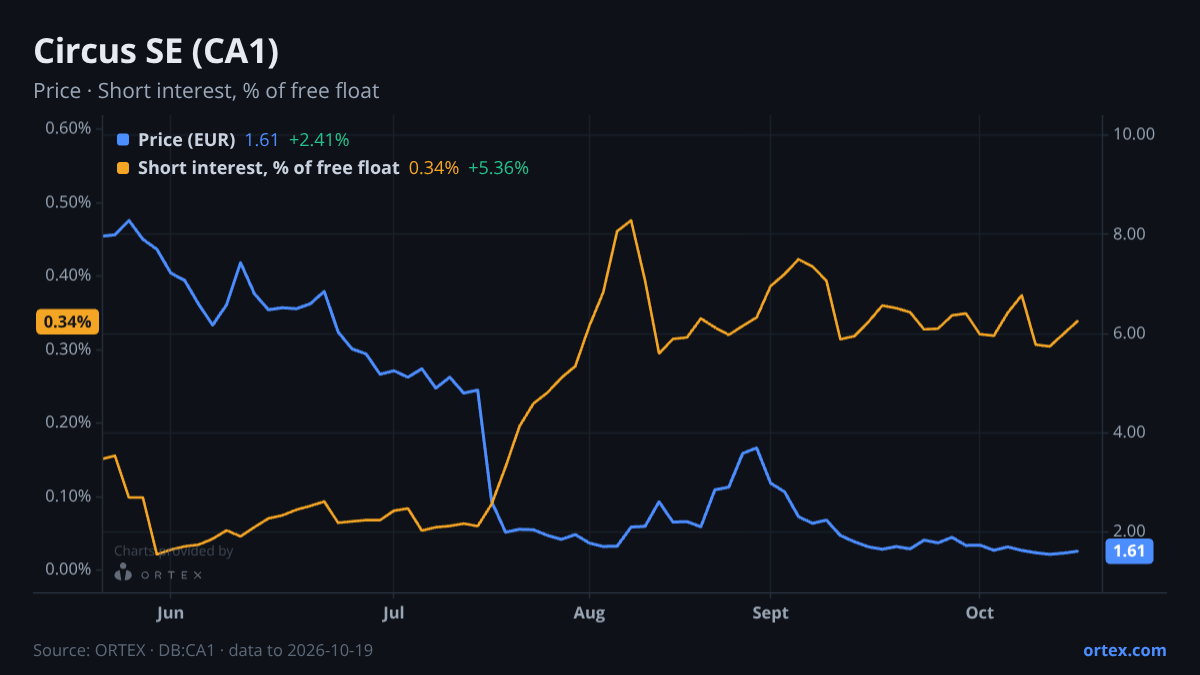The width and height of the screenshot is (1200, 675).
Task: Open the ortex.com link
Action: pyautogui.click(x=1125, y=650)
